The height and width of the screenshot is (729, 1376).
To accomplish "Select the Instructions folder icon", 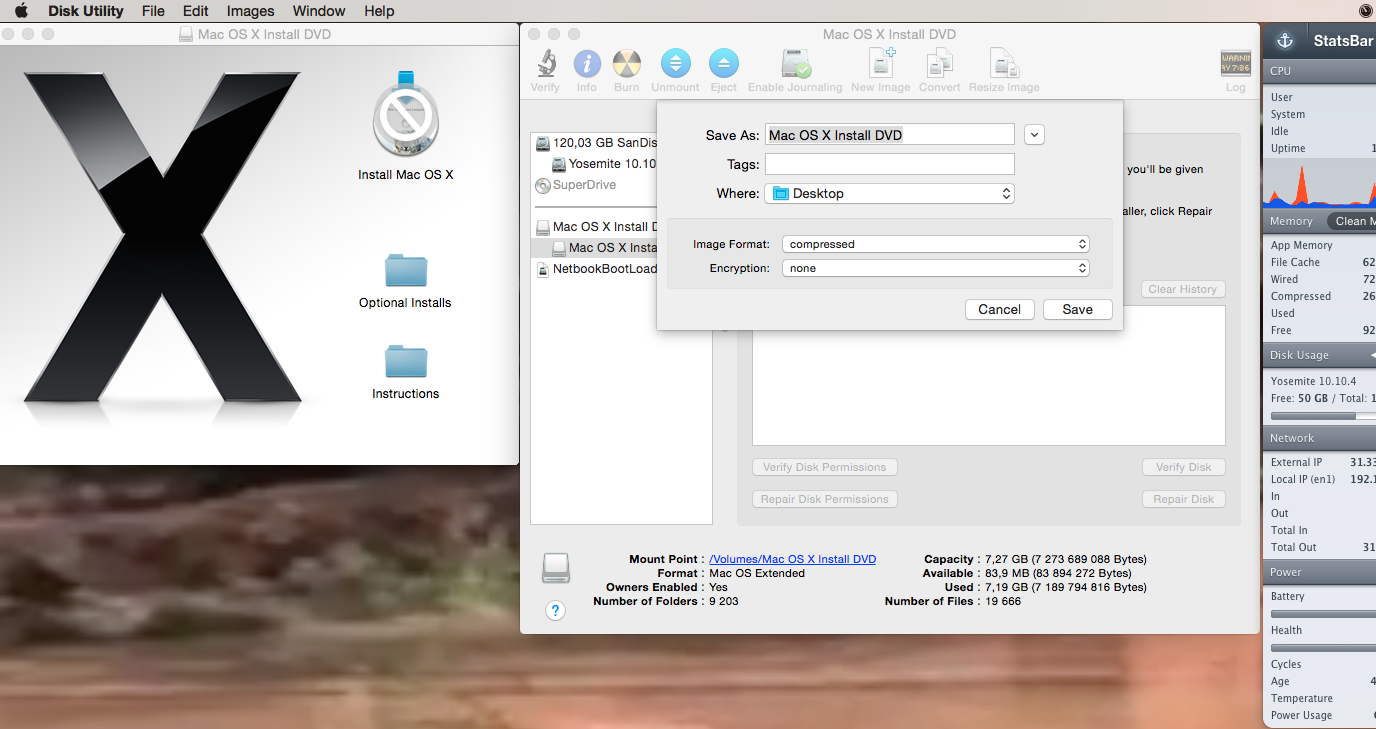I will (x=406, y=362).
